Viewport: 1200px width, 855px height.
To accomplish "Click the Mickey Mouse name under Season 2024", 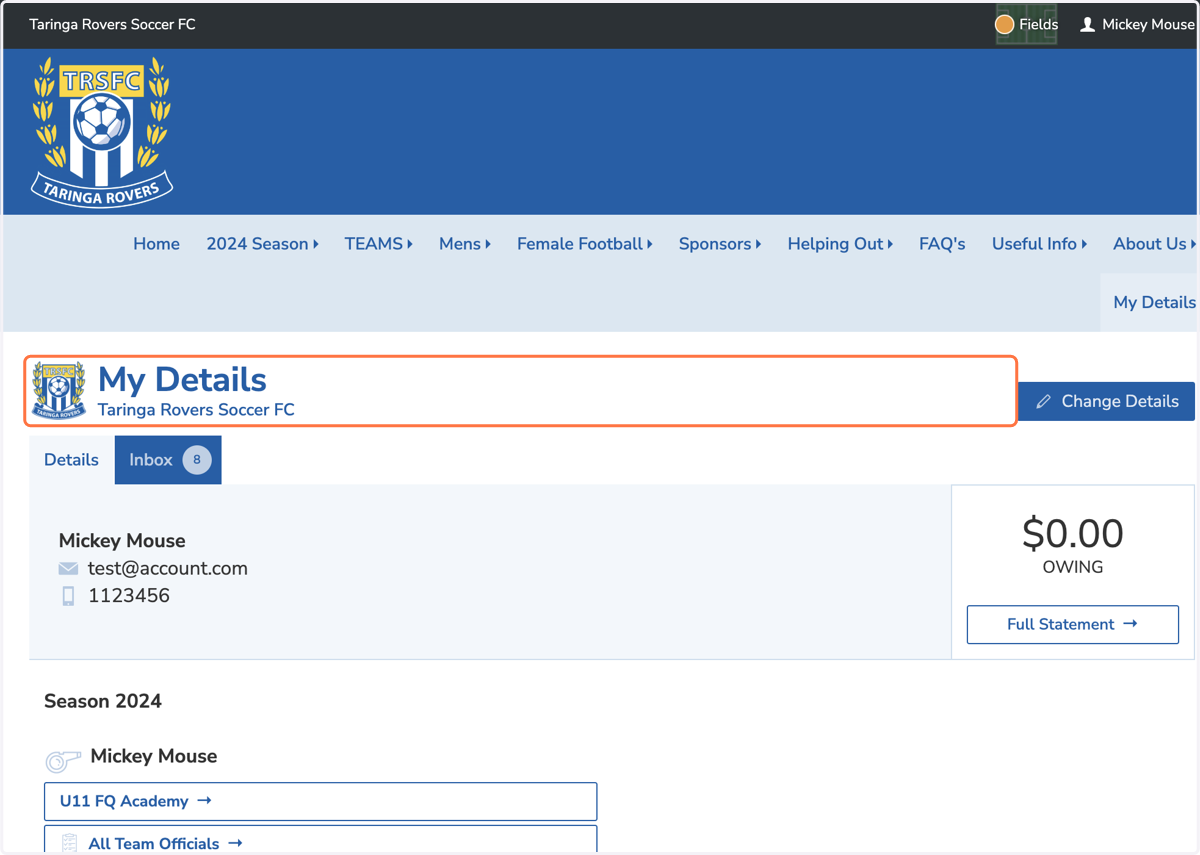I will click(x=154, y=756).
